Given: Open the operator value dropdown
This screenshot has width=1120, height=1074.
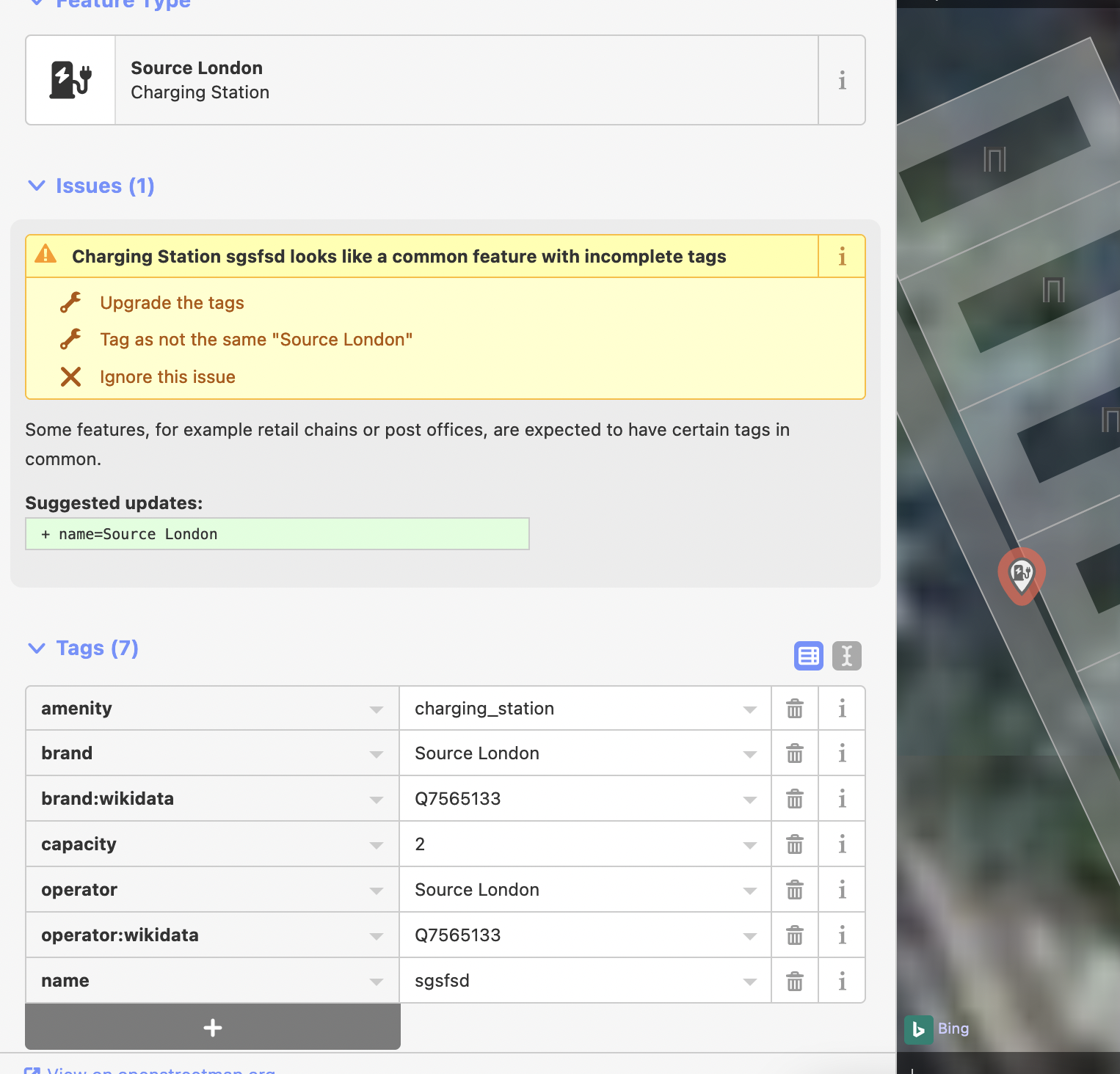Looking at the screenshot, I should [749, 890].
